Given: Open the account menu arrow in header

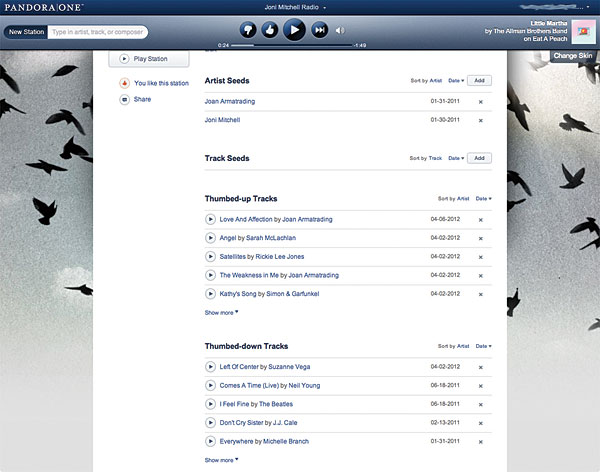Looking at the screenshot, I should coord(588,7).
